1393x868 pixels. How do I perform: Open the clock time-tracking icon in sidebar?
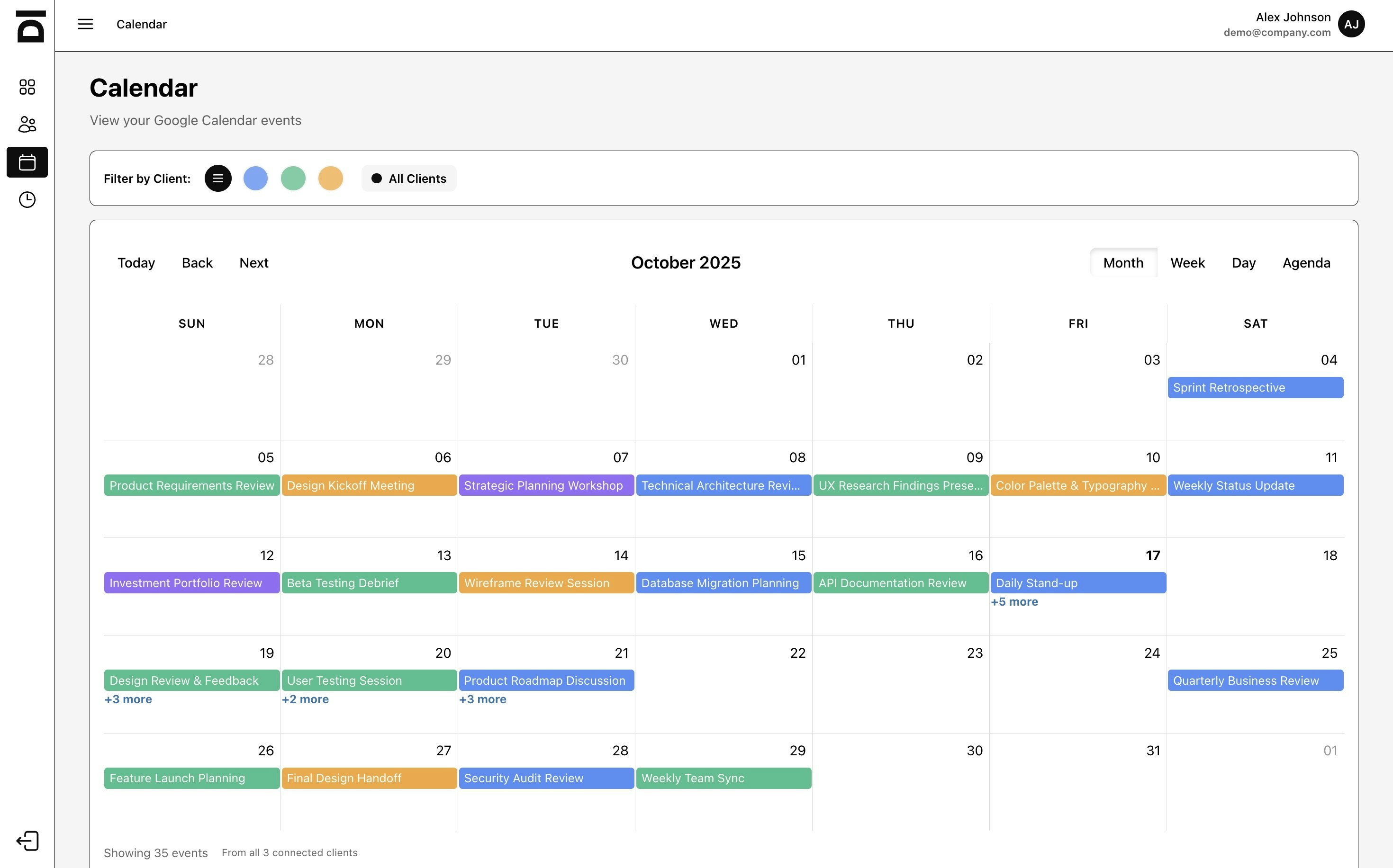pos(27,200)
